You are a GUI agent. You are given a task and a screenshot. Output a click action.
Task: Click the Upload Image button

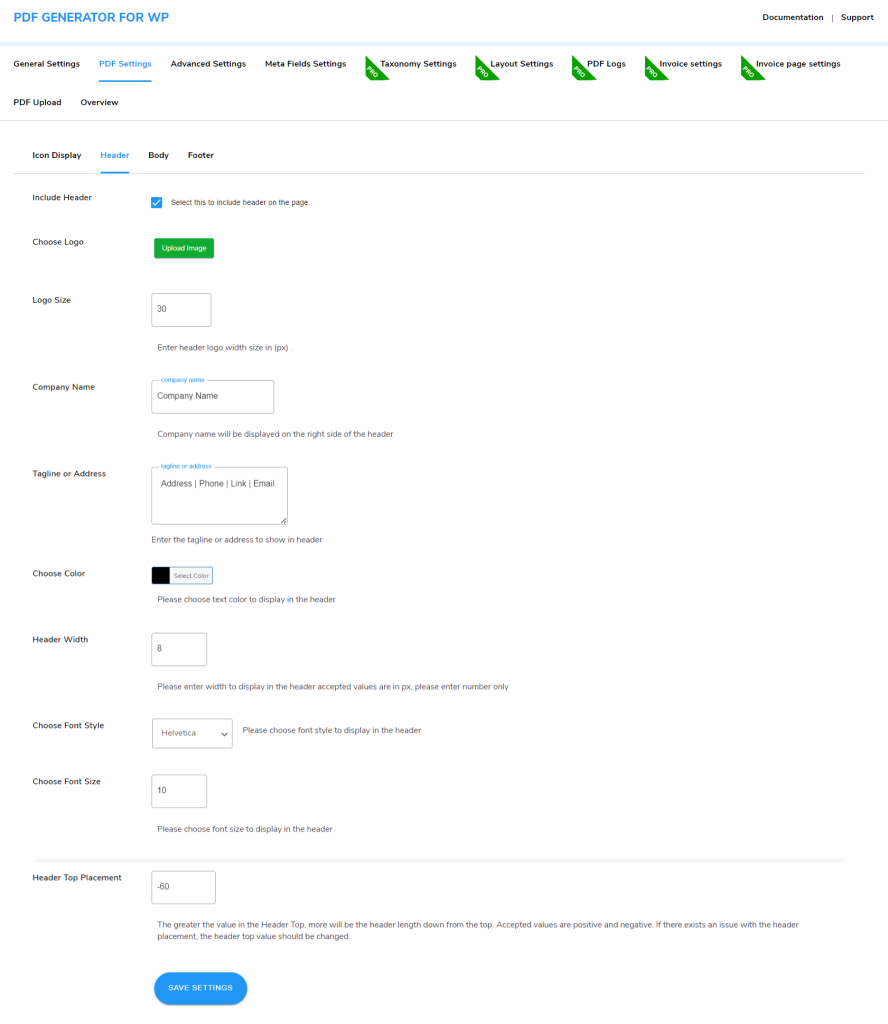pos(183,247)
